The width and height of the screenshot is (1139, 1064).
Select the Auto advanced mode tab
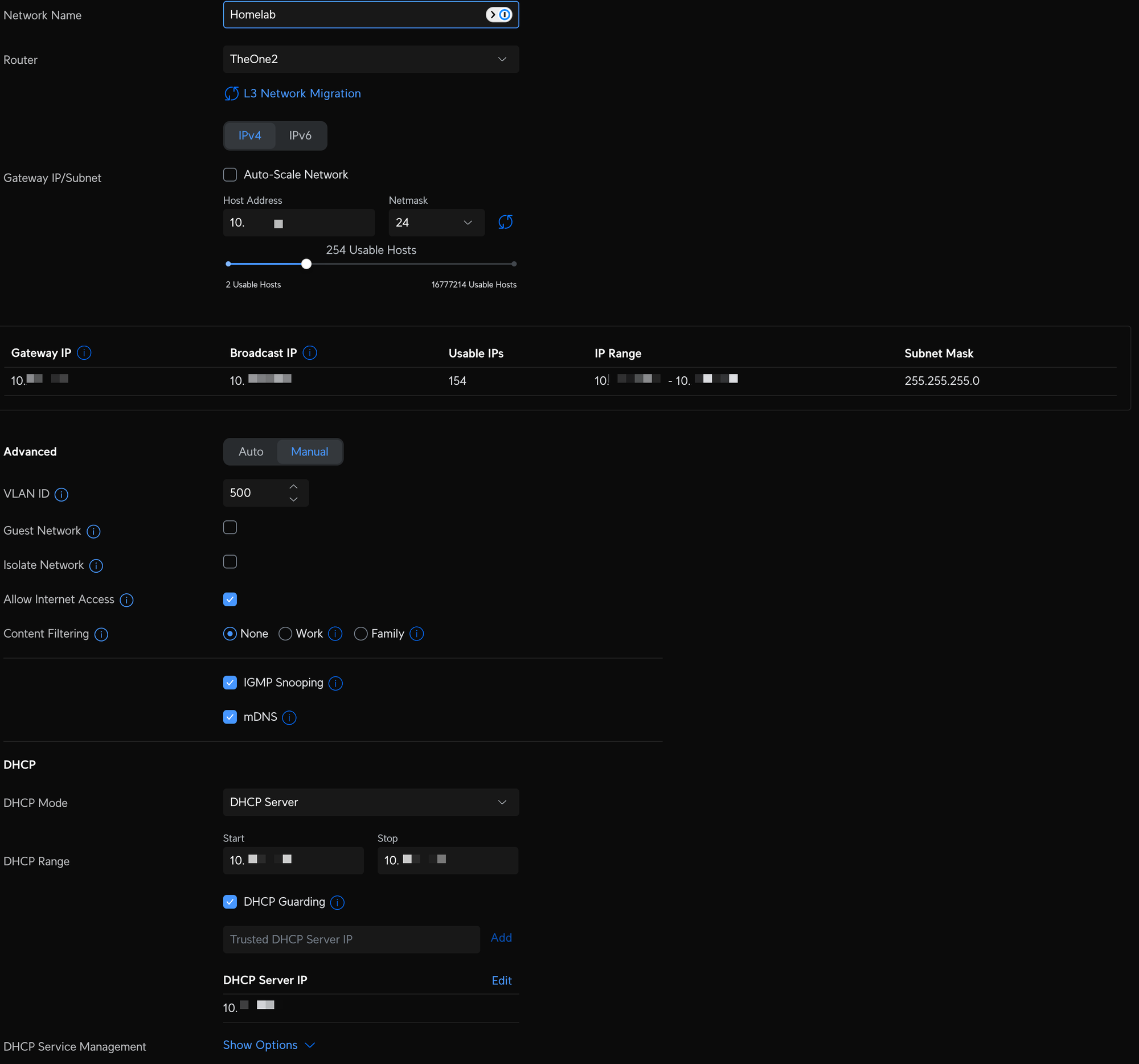click(251, 452)
